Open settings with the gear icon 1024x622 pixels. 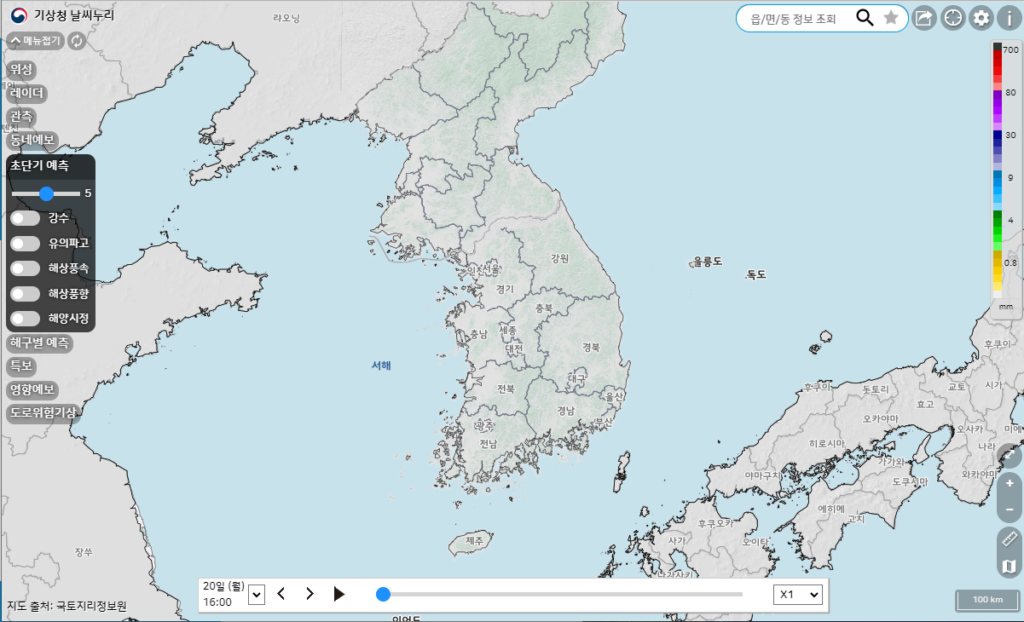[x=982, y=18]
